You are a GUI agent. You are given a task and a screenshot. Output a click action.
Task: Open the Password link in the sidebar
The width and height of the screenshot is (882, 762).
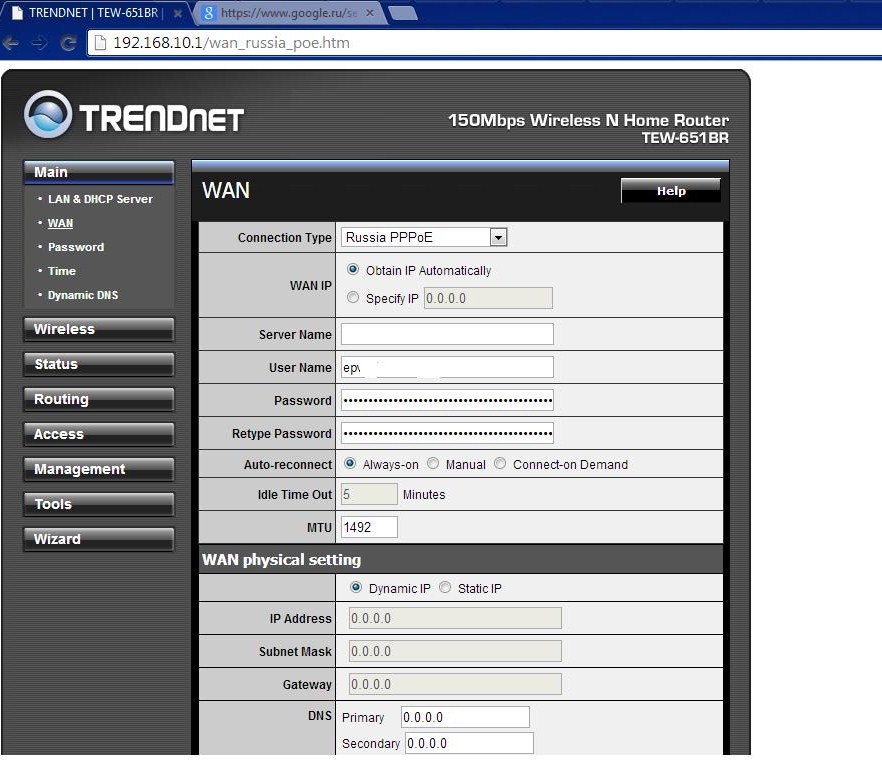(76, 247)
